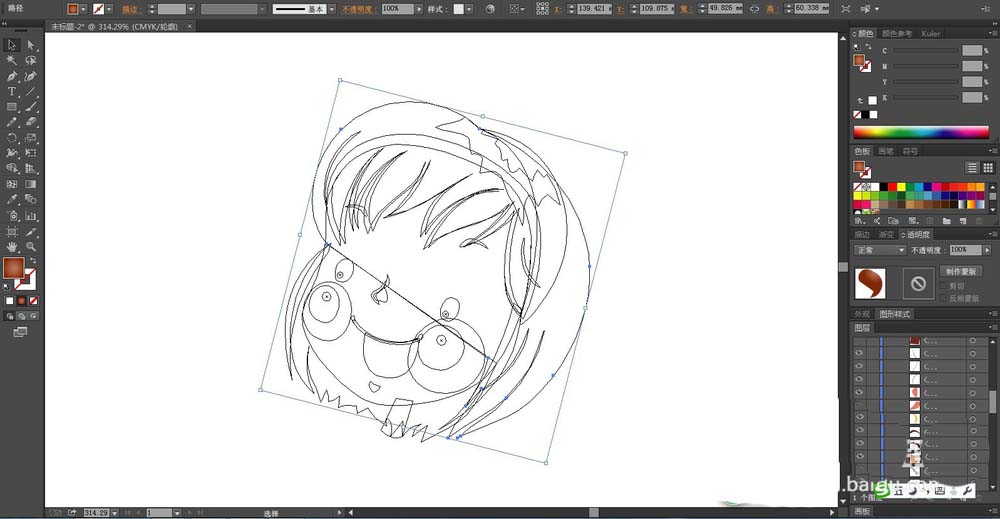The height and width of the screenshot is (519, 1000).
Task: Click the Recolor Artwork wheel icon
Action: click(490, 9)
